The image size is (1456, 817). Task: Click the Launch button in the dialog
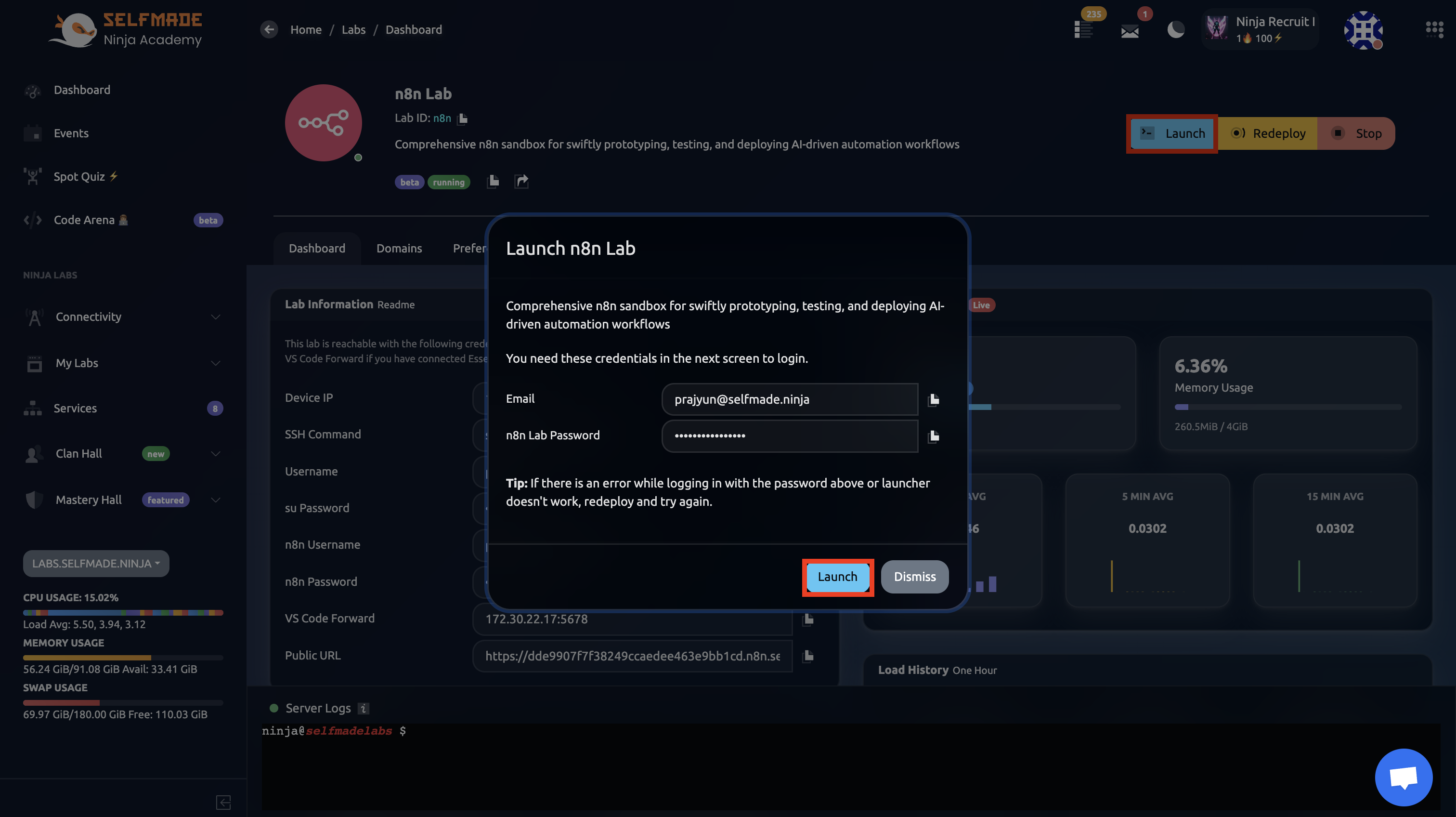tap(838, 577)
